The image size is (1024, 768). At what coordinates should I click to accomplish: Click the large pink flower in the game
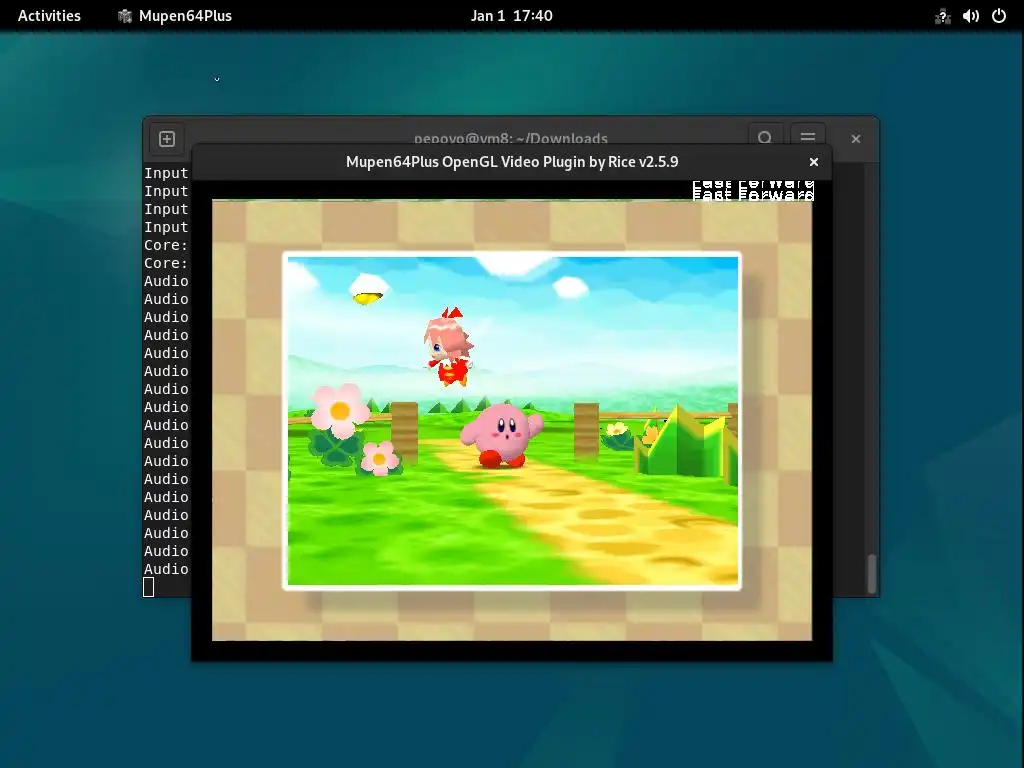(x=338, y=411)
